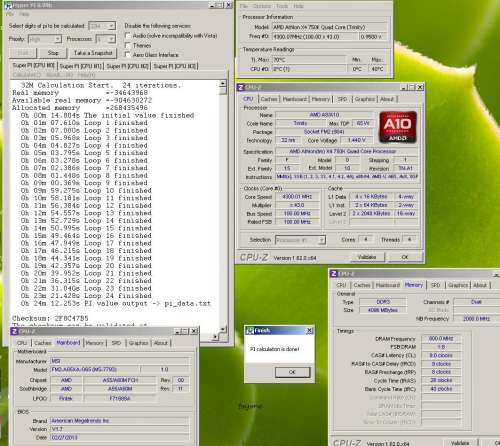Open the Priority dropdown in Super PI
Viewport: 500px width, 446px height.
pos(58,39)
